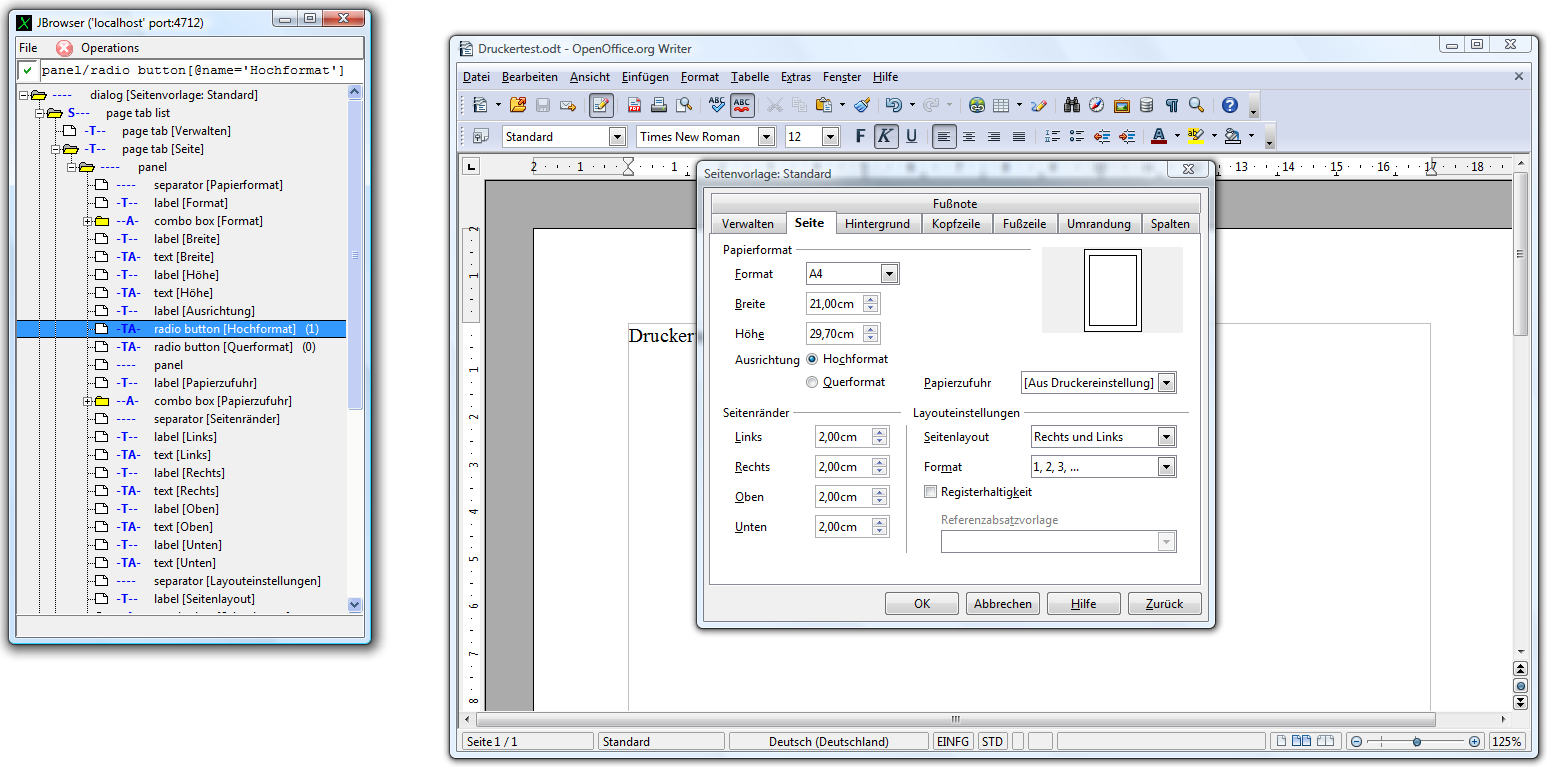The image size is (1547, 767).
Task: Click the zoom slider in status bar
Action: (1416, 742)
